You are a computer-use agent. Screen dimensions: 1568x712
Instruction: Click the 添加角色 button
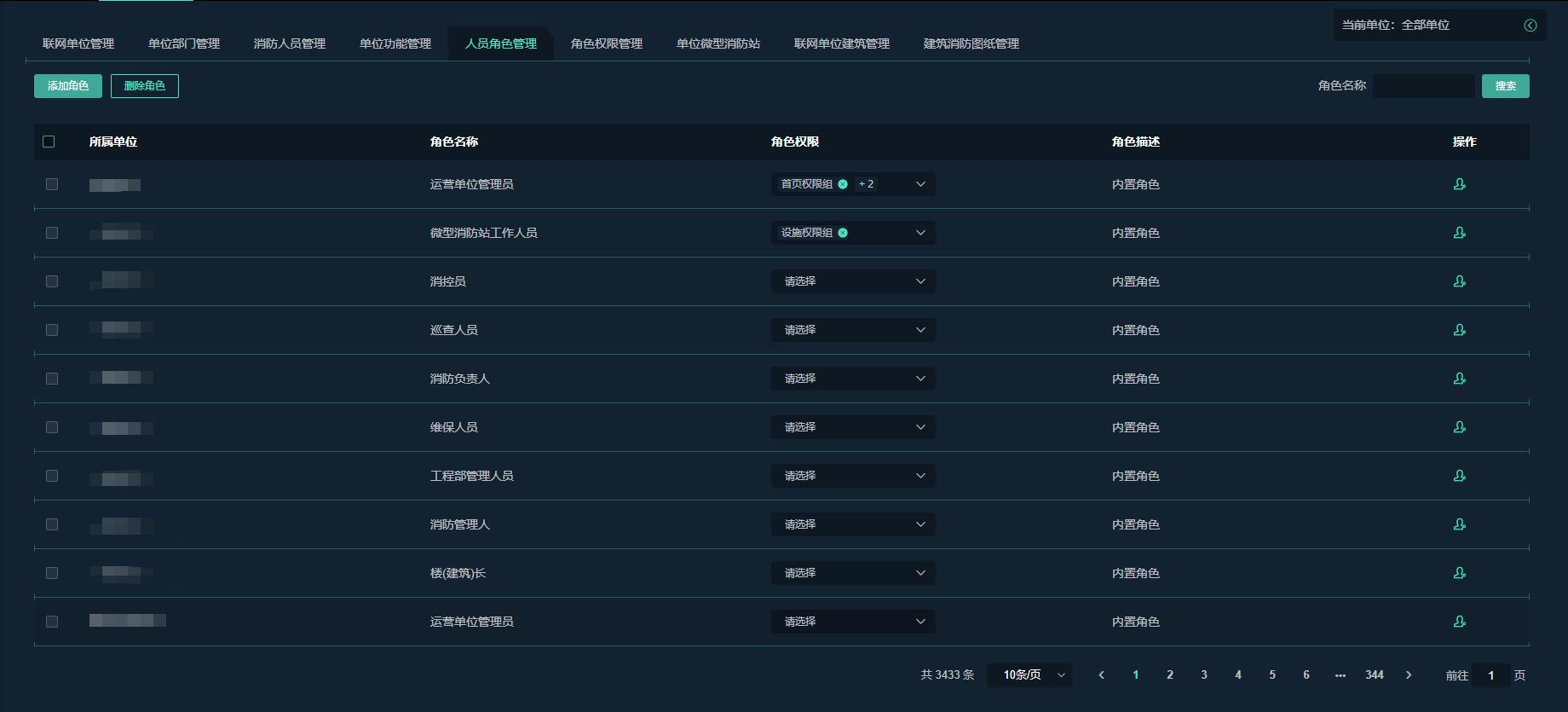68,86
